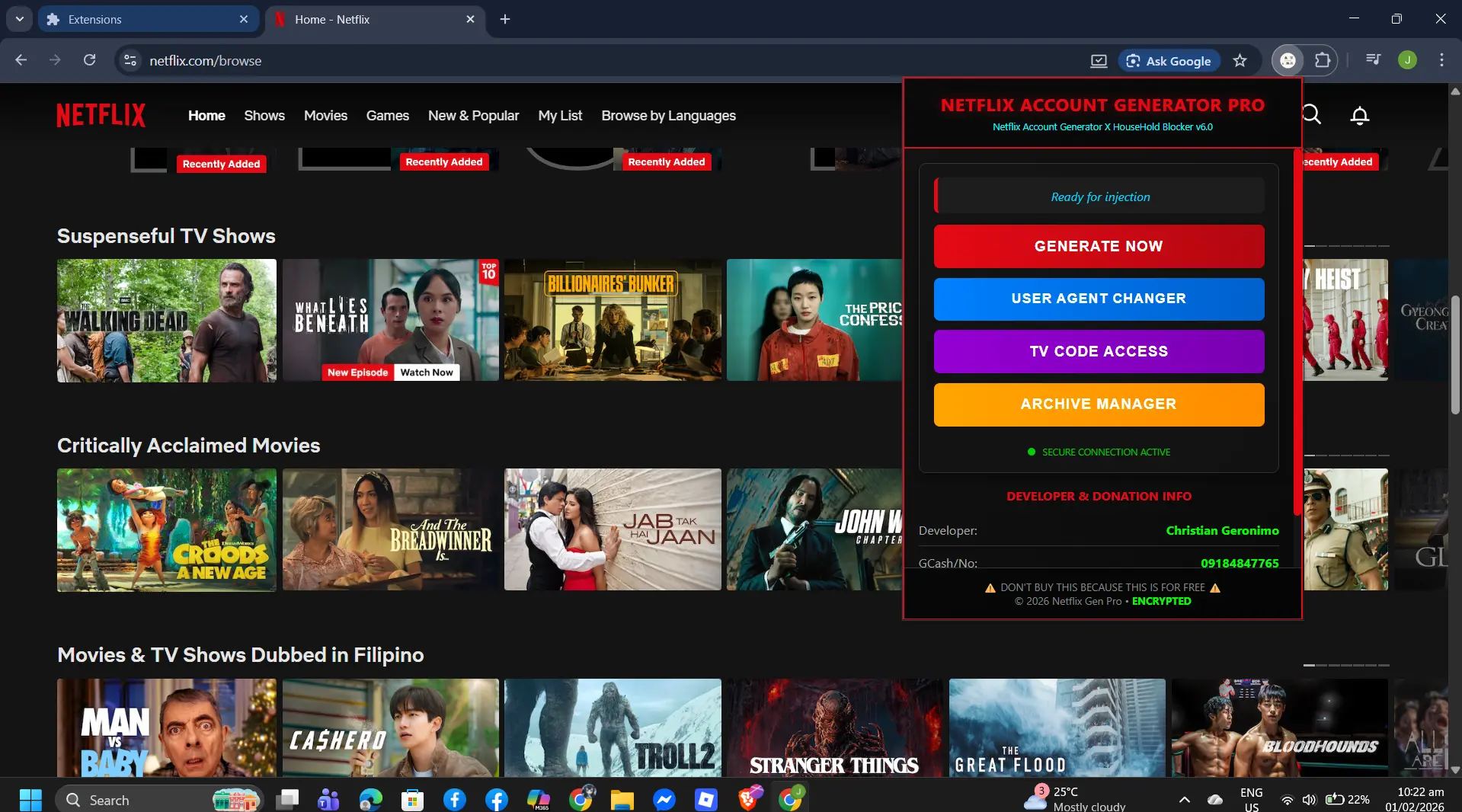The height and width of the screenshot is (812, 1462).
Task: Open My List on Netflix
Action: [560, 116]
